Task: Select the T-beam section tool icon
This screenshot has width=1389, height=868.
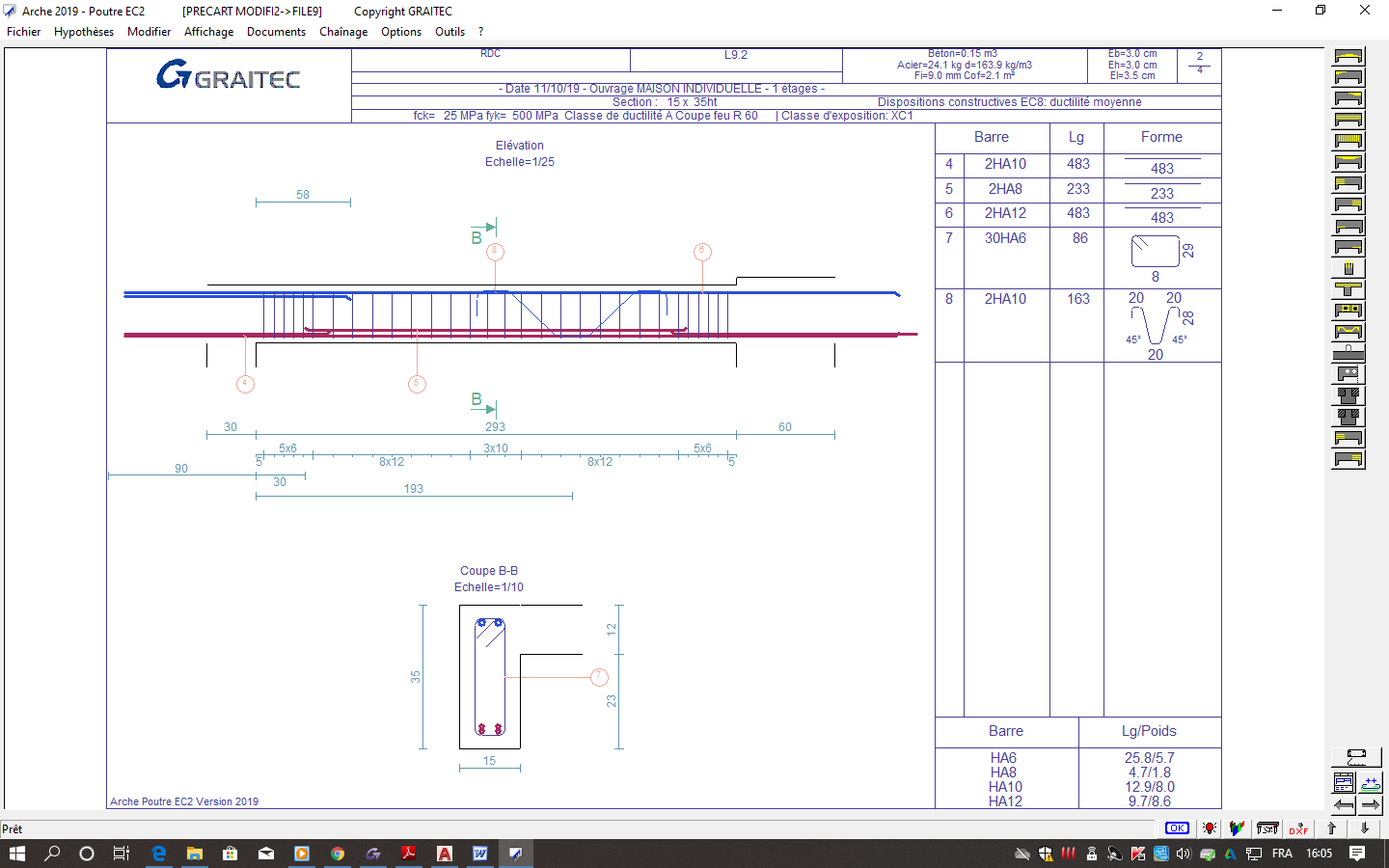Action: coord(1348,289)
